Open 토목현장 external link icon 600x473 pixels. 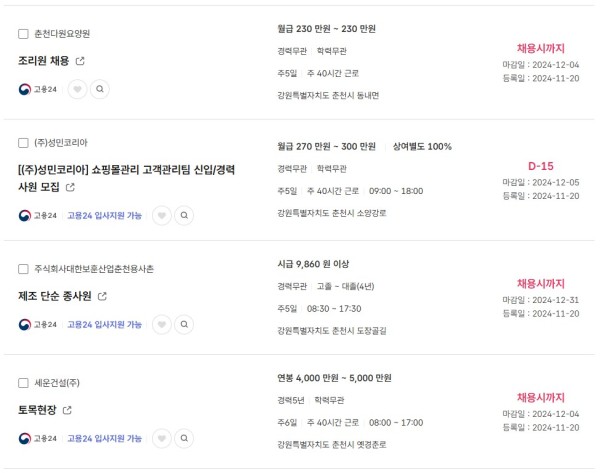(67, 410)
